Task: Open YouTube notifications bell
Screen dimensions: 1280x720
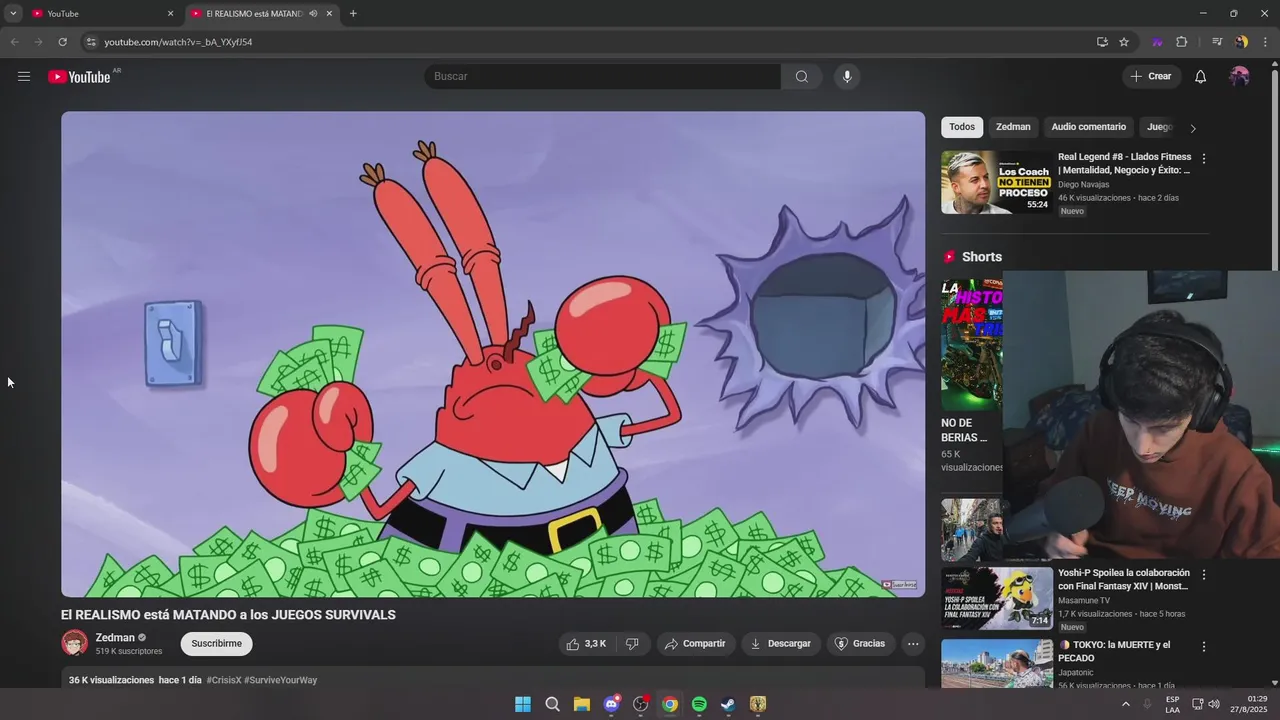Action: [x=1201, y=77]
